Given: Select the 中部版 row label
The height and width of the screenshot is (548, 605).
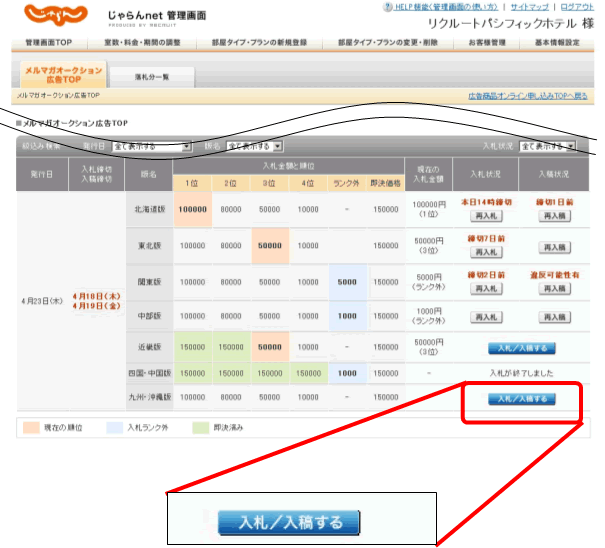Looking at the screenshot, I should tap(150, 316).
